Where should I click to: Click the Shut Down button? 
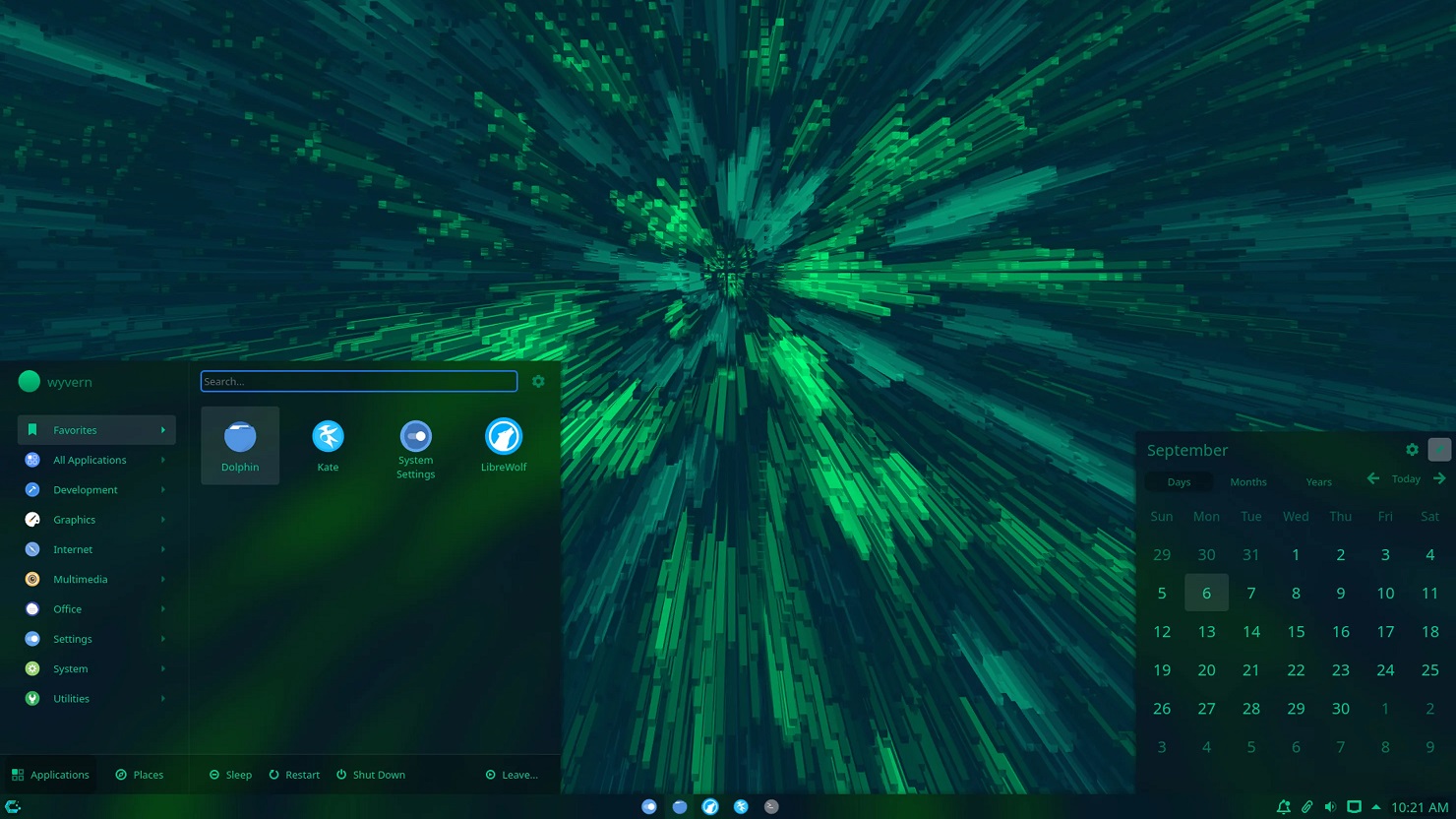[370, 775]
